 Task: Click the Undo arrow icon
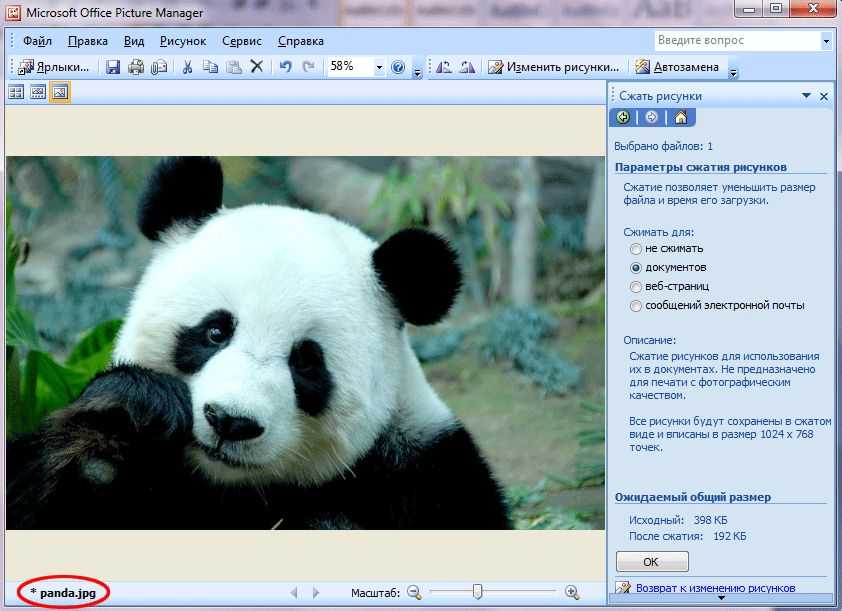coord(285,67)
